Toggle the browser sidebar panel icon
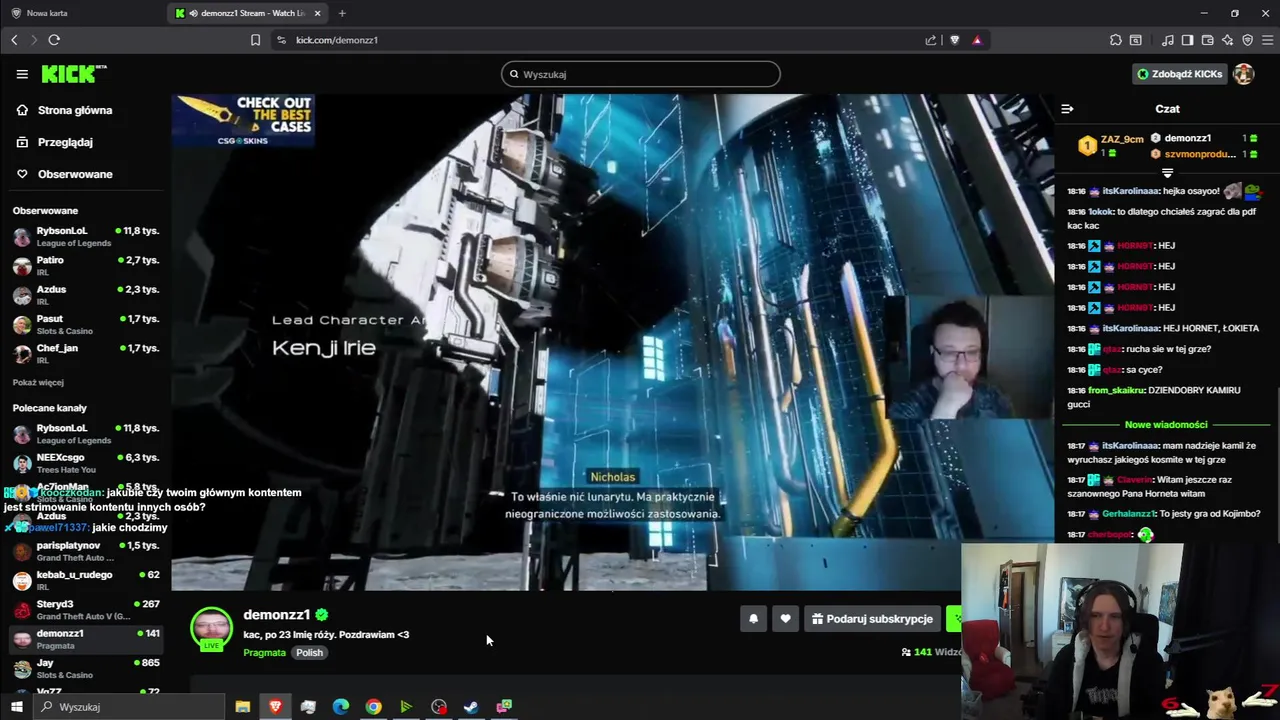The width and height of the screenshot is (1280, 720). tap(1187, 40)
